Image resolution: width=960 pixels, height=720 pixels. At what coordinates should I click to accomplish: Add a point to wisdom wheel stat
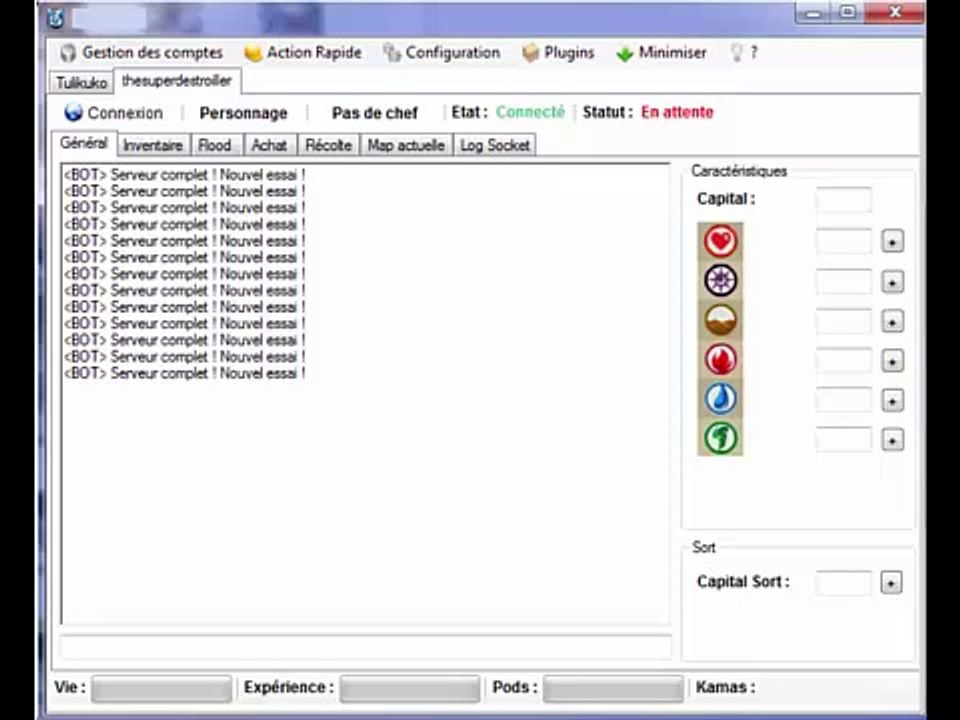coord(892,282)
